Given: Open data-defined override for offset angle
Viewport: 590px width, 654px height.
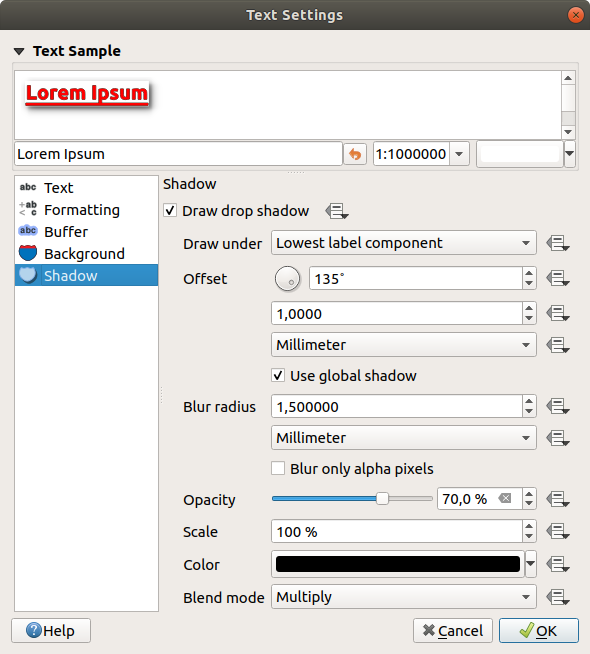Looking at the screenshot, I should click(558, 278).
